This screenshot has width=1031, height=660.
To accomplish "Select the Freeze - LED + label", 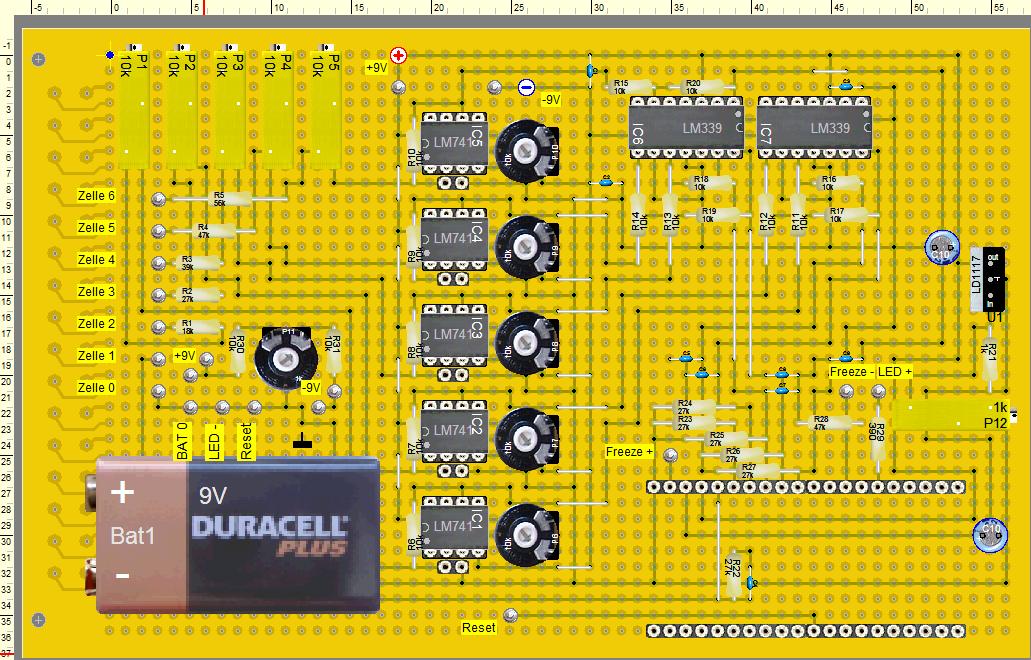I will pyautogui.click(x=870, y=372).
